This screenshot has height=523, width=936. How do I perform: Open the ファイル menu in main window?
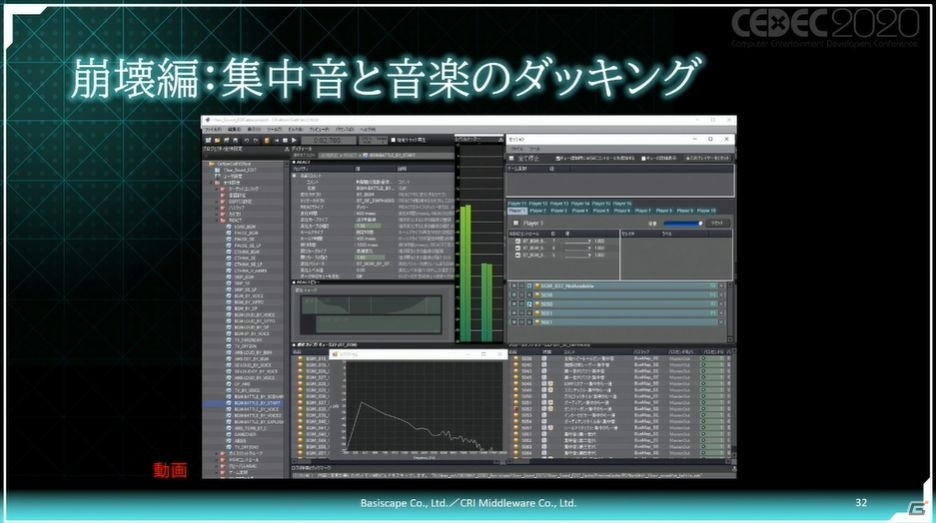coord(213,129)
